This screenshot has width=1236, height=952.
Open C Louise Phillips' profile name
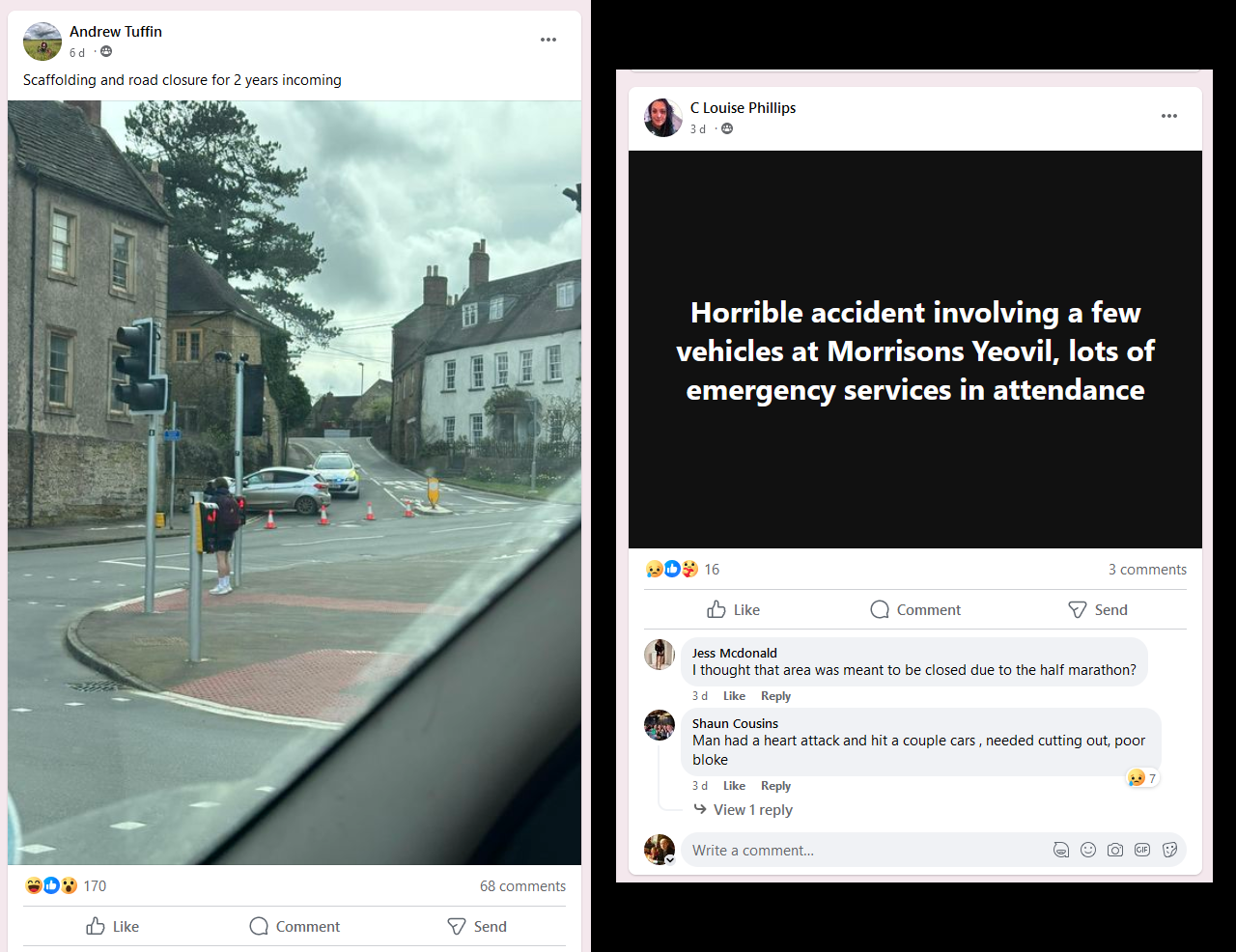click(x=743, y=108)
